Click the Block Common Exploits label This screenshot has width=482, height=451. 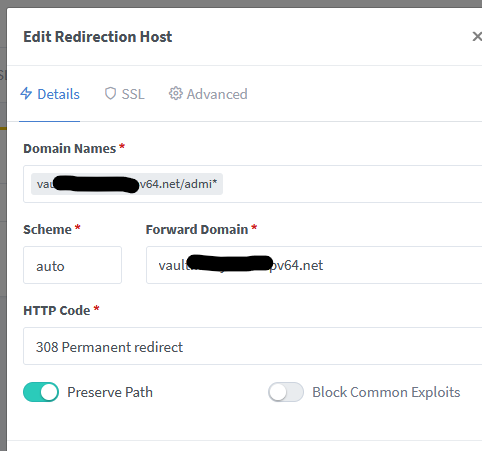point(386,392)
